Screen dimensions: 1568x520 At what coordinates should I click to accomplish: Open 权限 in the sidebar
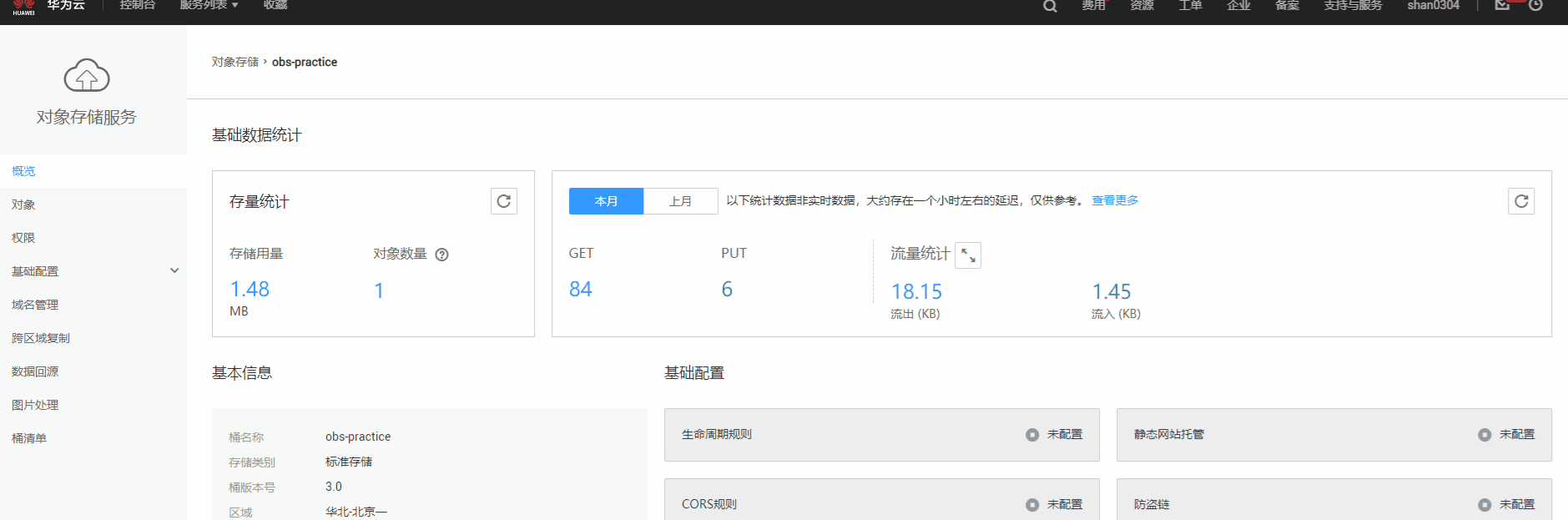pyautogui.click(x=93, y=238)
